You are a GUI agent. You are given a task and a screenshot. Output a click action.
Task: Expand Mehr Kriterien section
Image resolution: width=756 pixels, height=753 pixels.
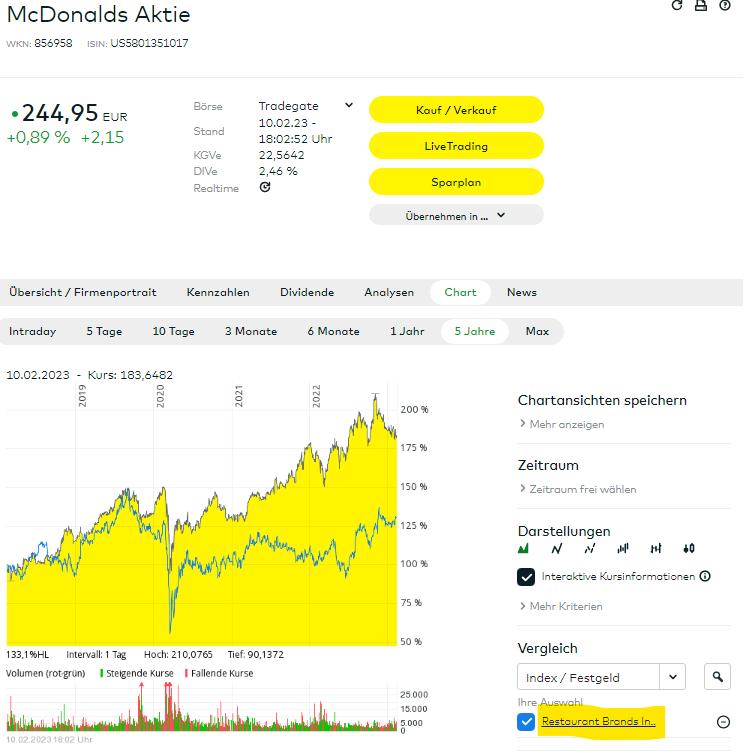(560, 606)
